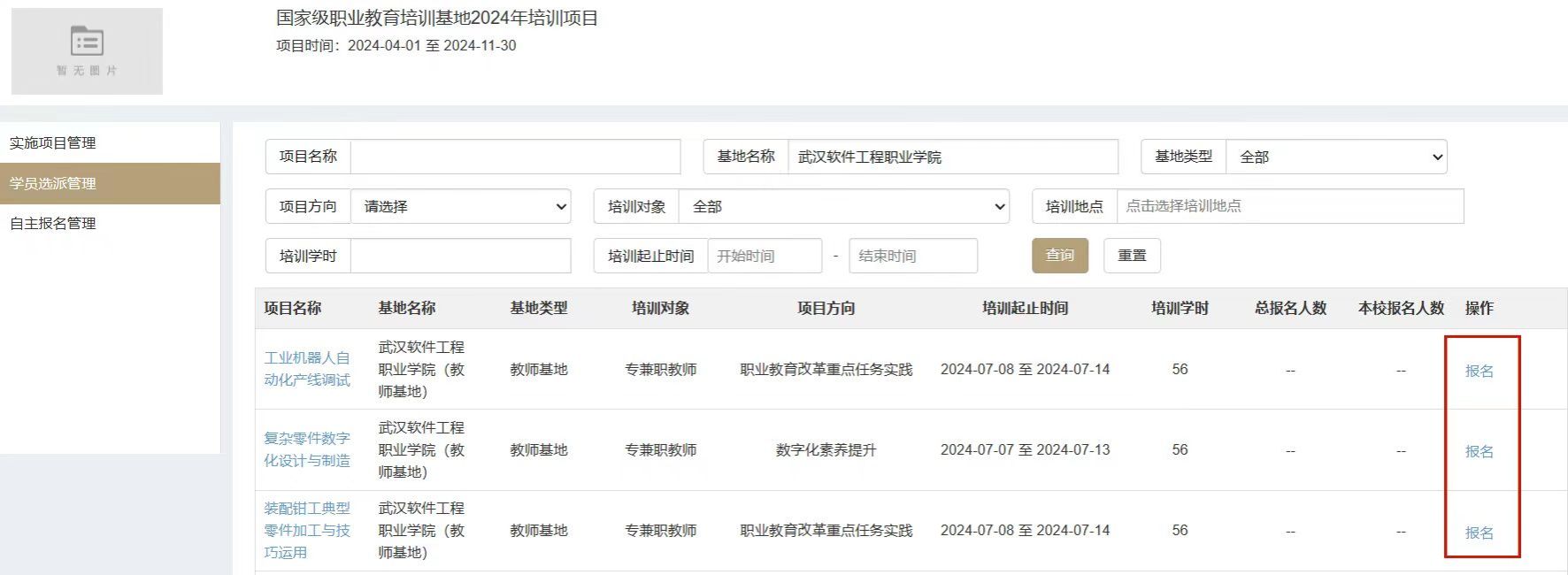The image size is (1568, 575).
Task: Click the 重置 reset button
Action: 1132,256
